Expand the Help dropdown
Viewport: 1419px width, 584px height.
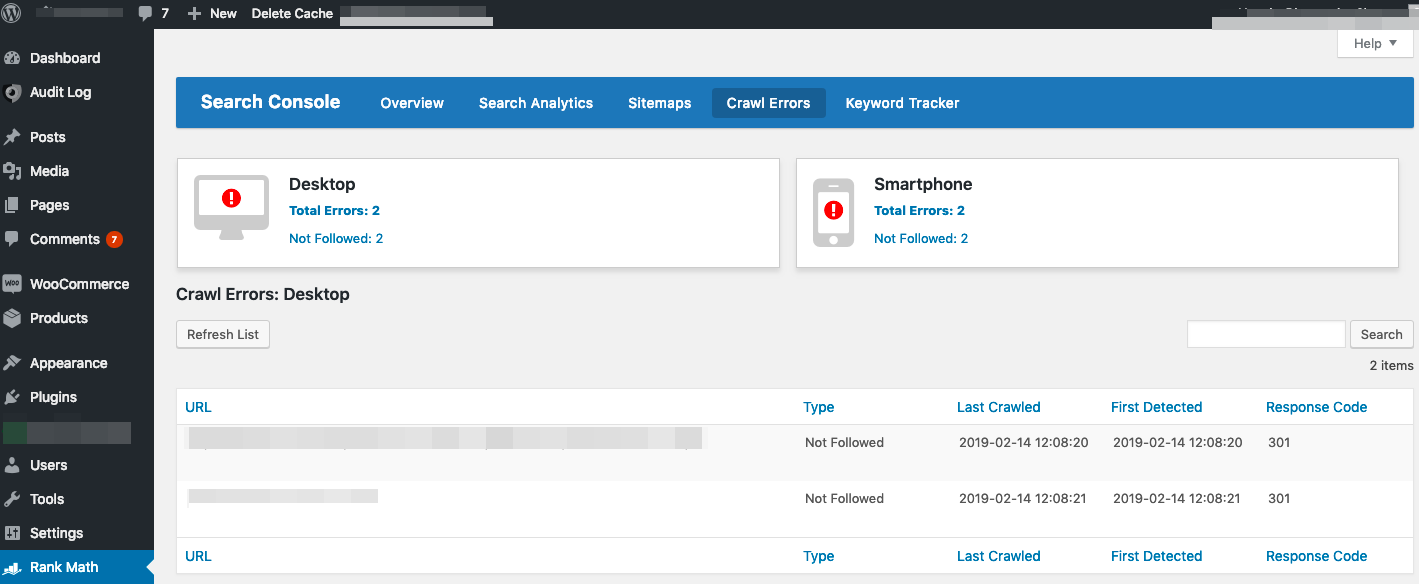[1375, 43]
